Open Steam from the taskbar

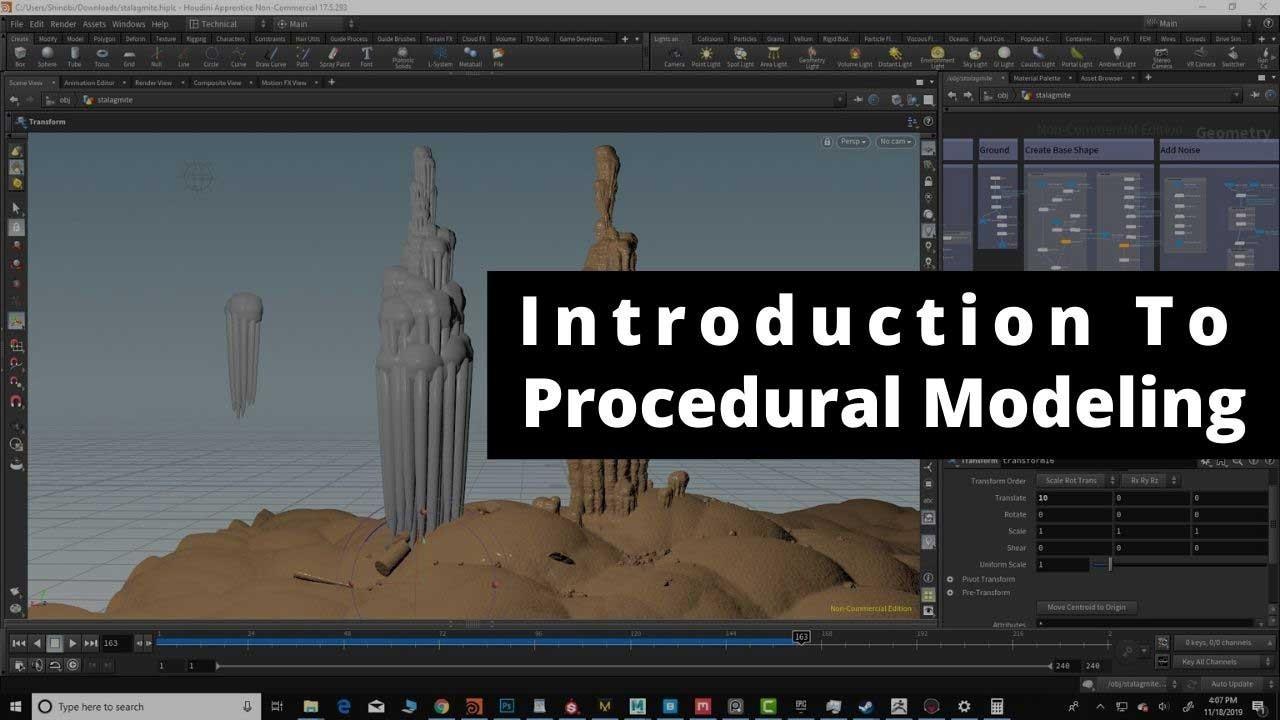tap(867, 706)
